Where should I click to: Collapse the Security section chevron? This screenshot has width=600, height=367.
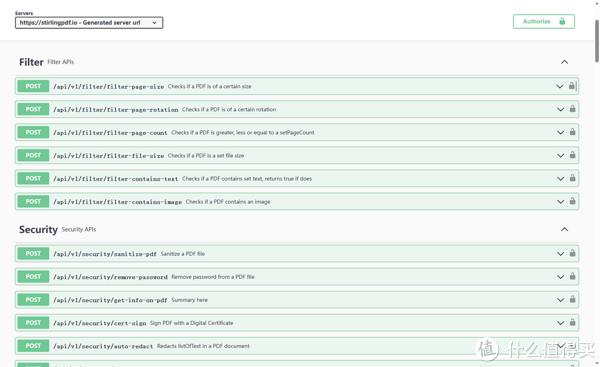(564, 229)
